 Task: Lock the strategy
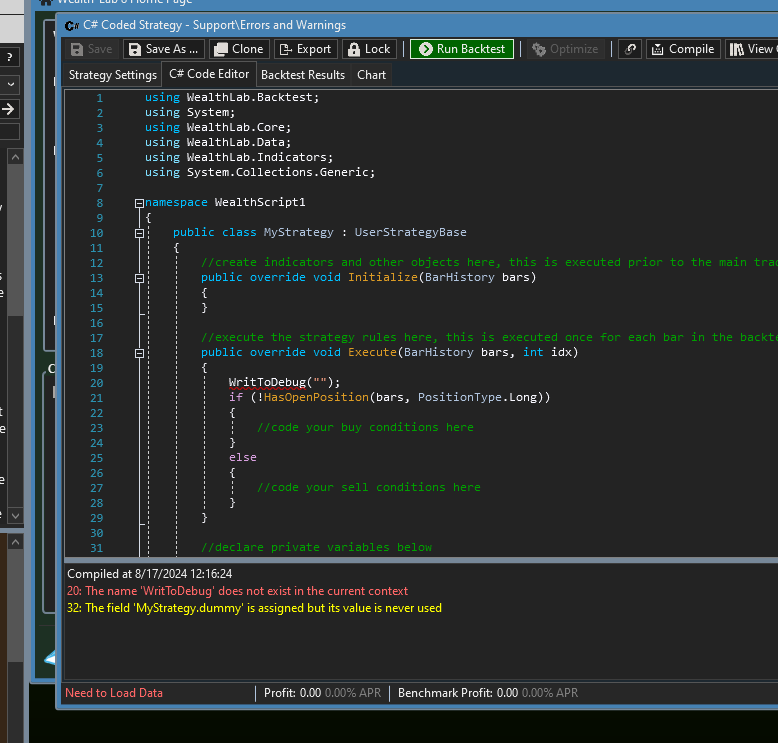point(369,49)
